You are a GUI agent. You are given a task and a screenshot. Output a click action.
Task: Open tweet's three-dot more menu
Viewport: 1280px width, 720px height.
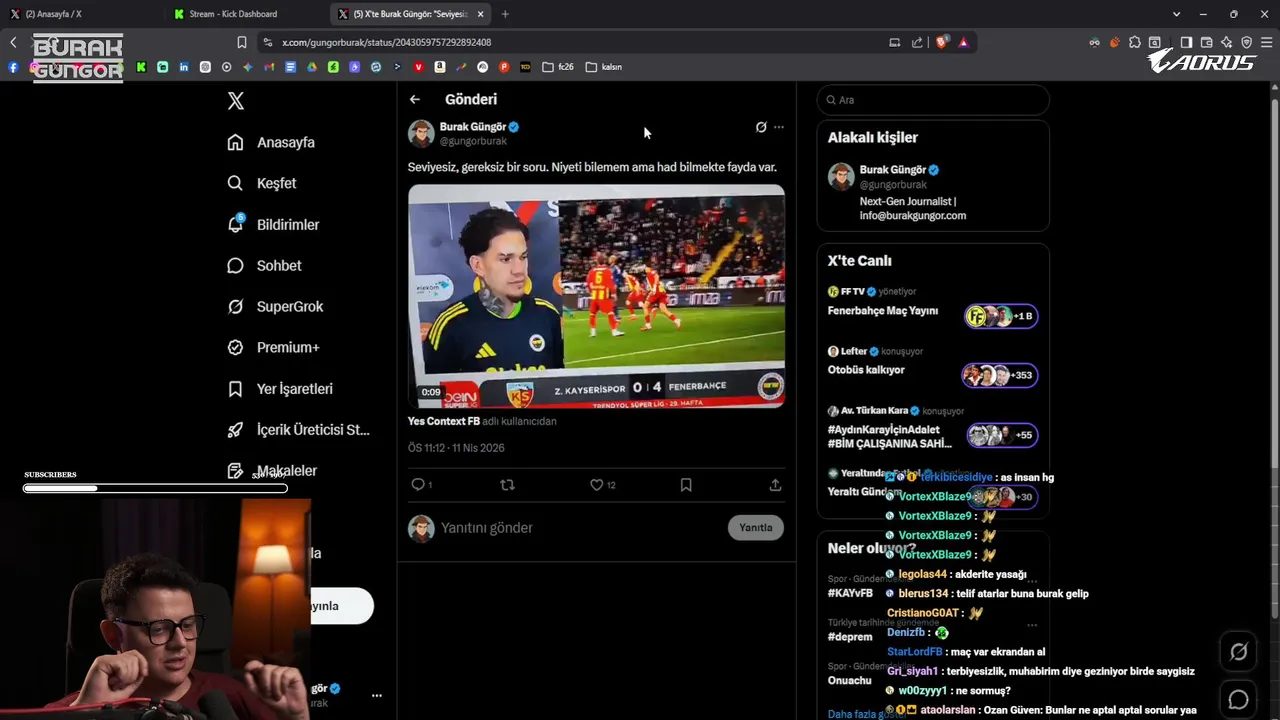click(x=779, y=127)
